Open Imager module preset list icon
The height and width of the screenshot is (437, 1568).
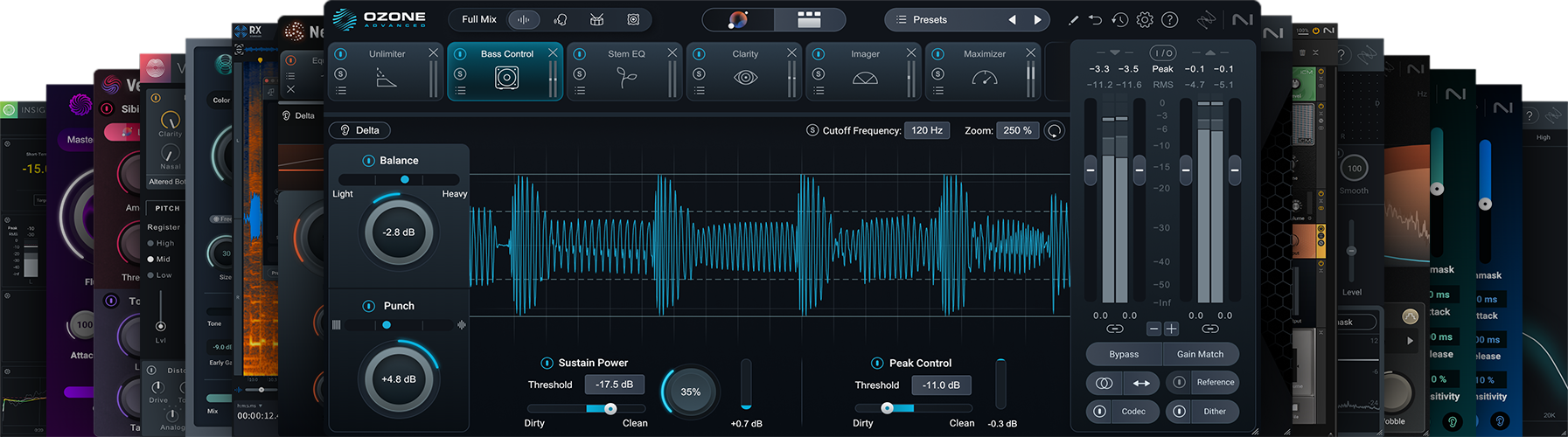point(819,90)
